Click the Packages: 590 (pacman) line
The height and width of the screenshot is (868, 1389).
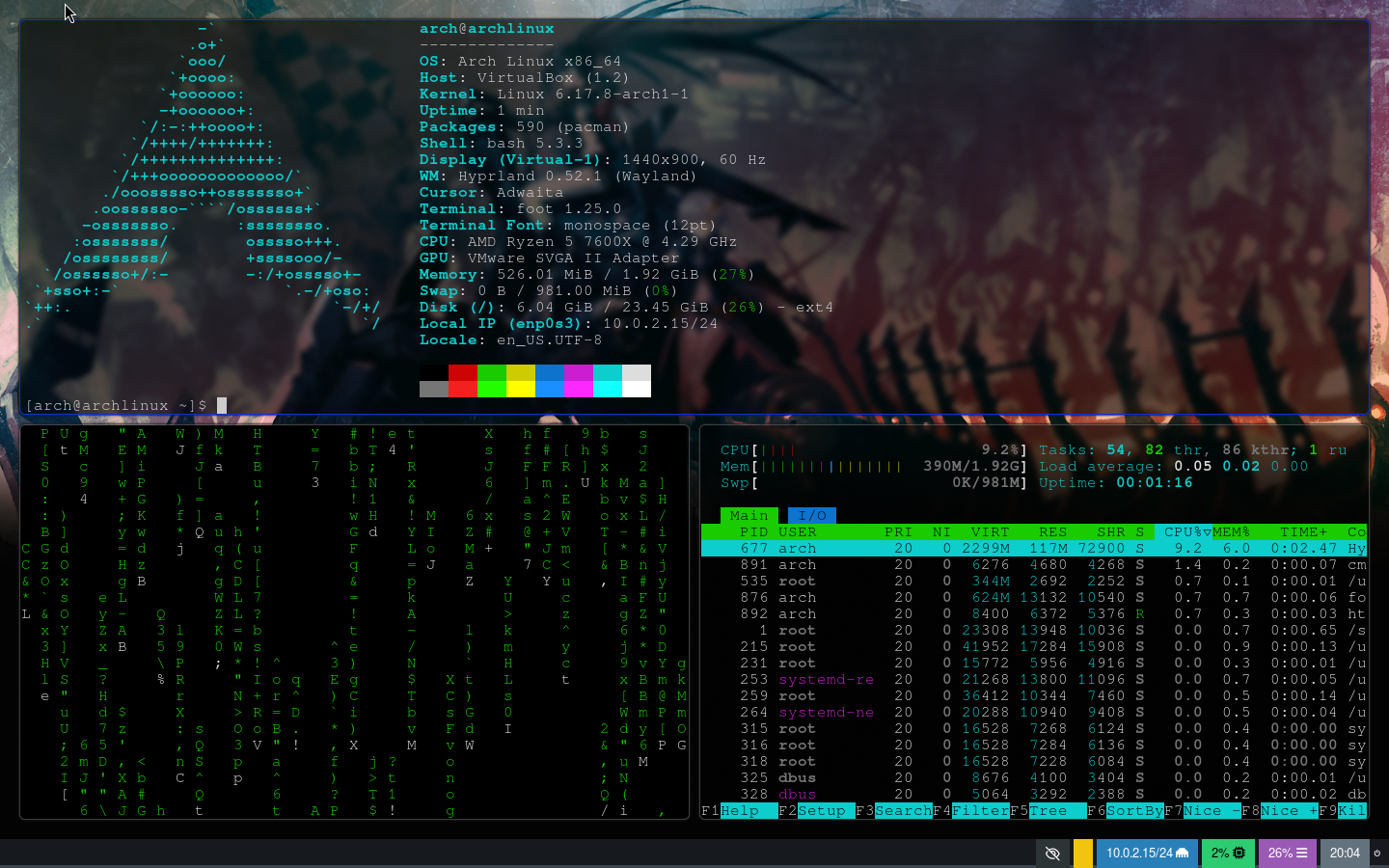(525, 127)
